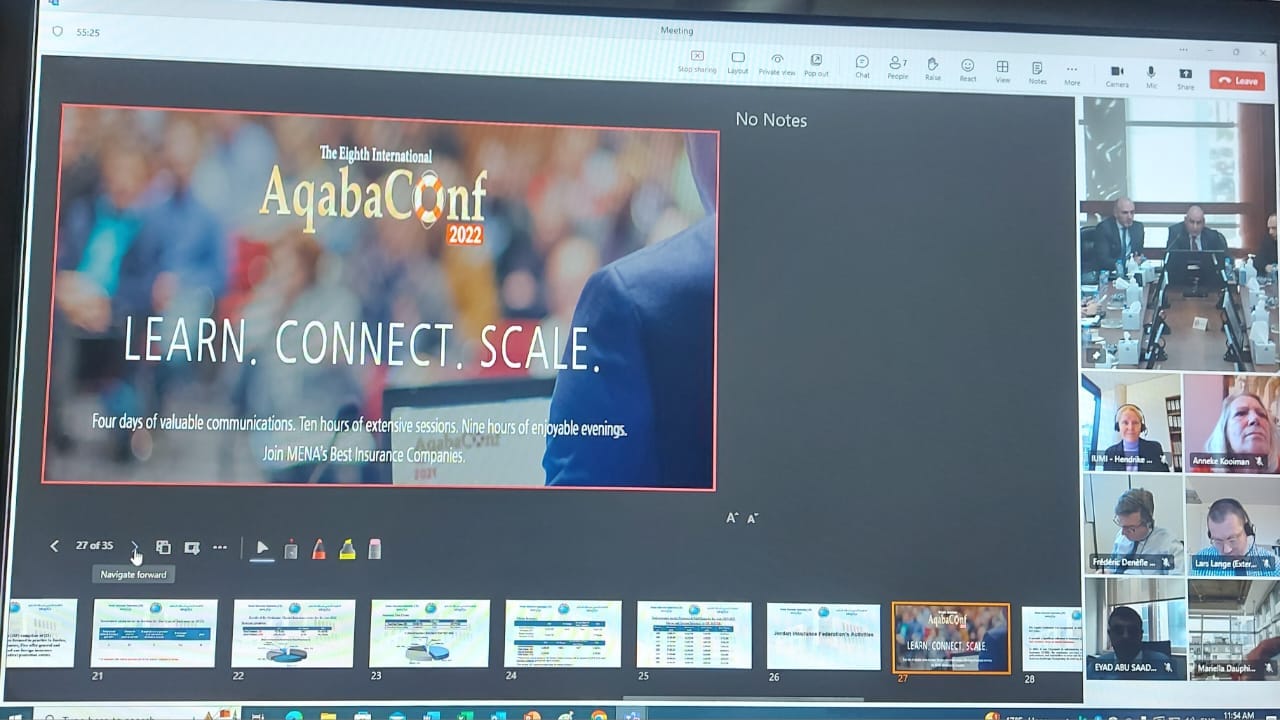Select the current slide 27 thumbnail
Viewport: 1280px width, 720px height.
click(951, 638)
